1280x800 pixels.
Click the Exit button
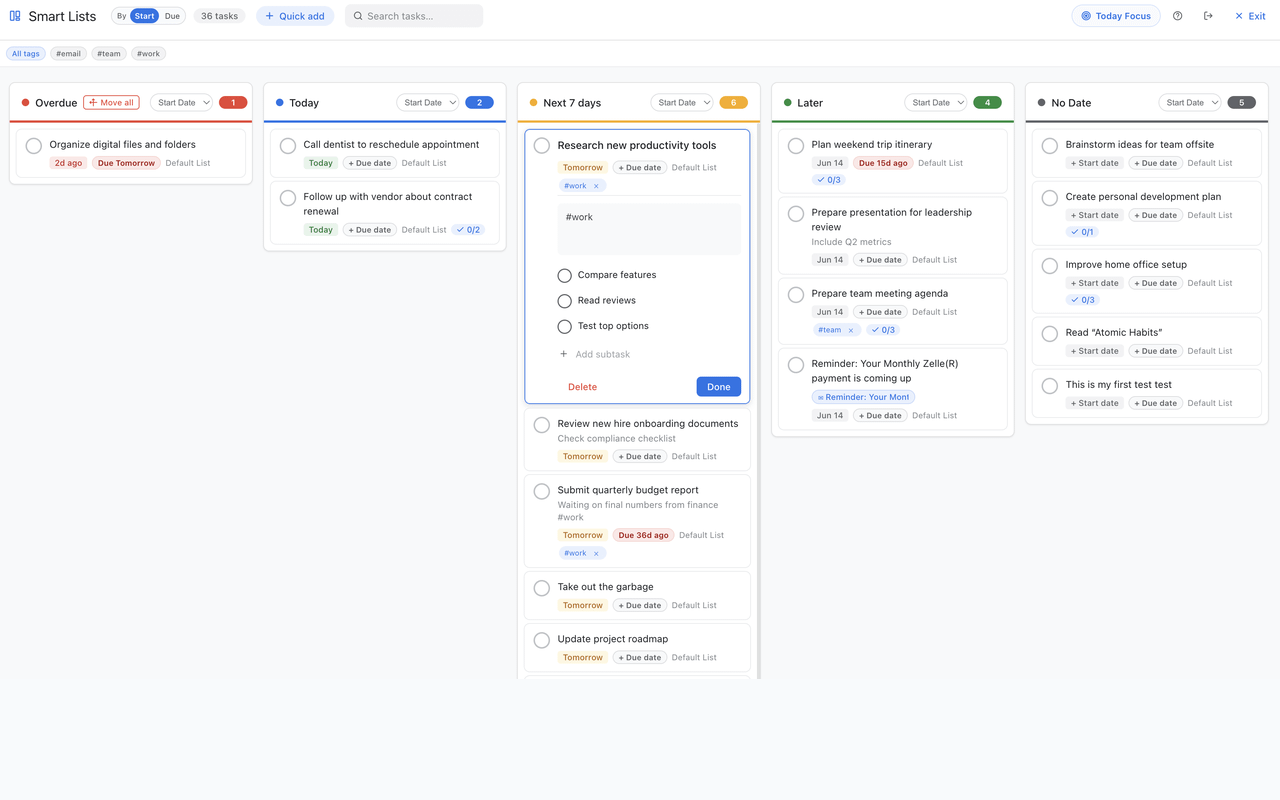click(x=1250, y=16)
